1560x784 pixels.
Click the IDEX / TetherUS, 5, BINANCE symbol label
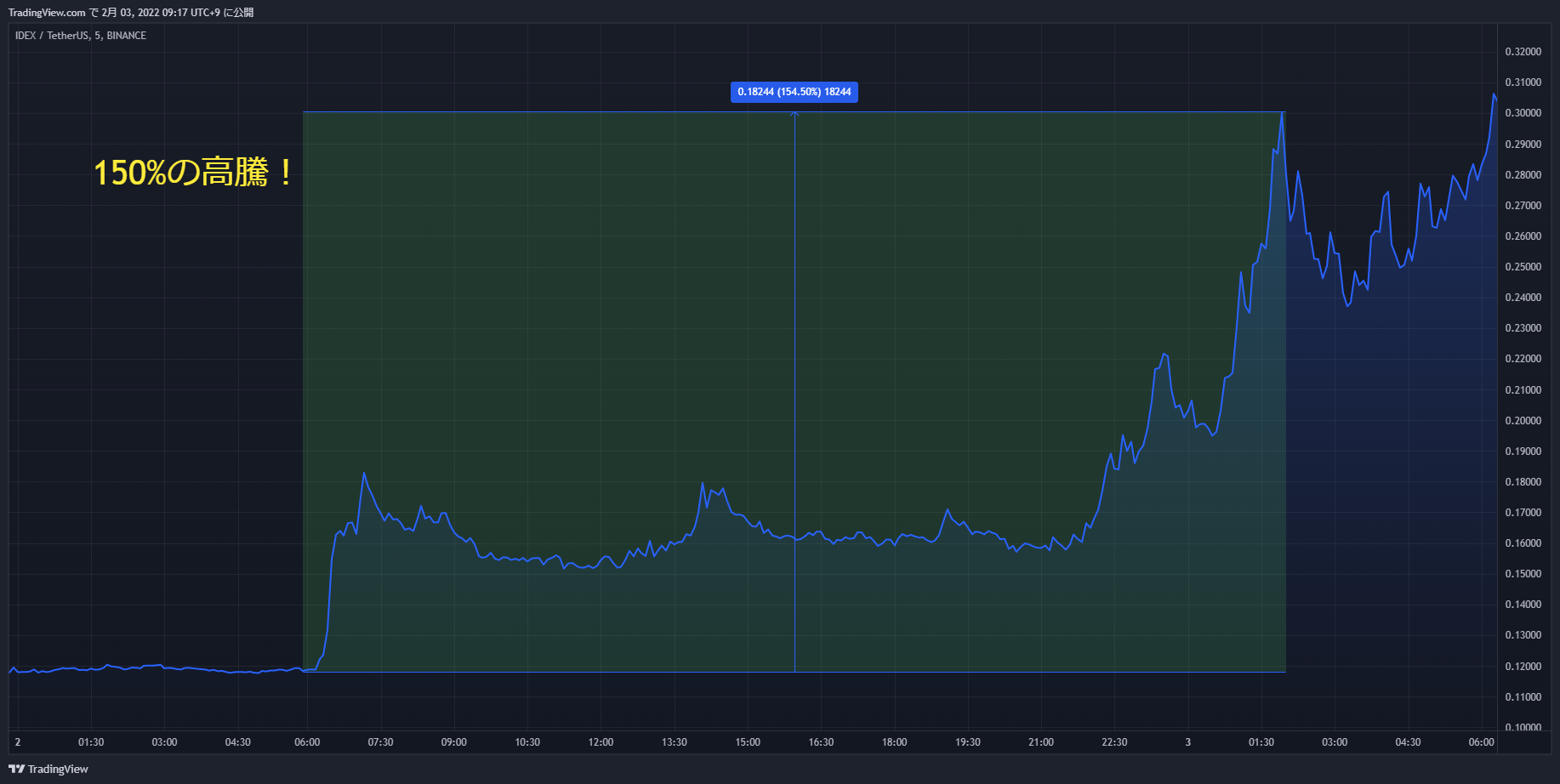pyautogui.click(x=81, y=36)
